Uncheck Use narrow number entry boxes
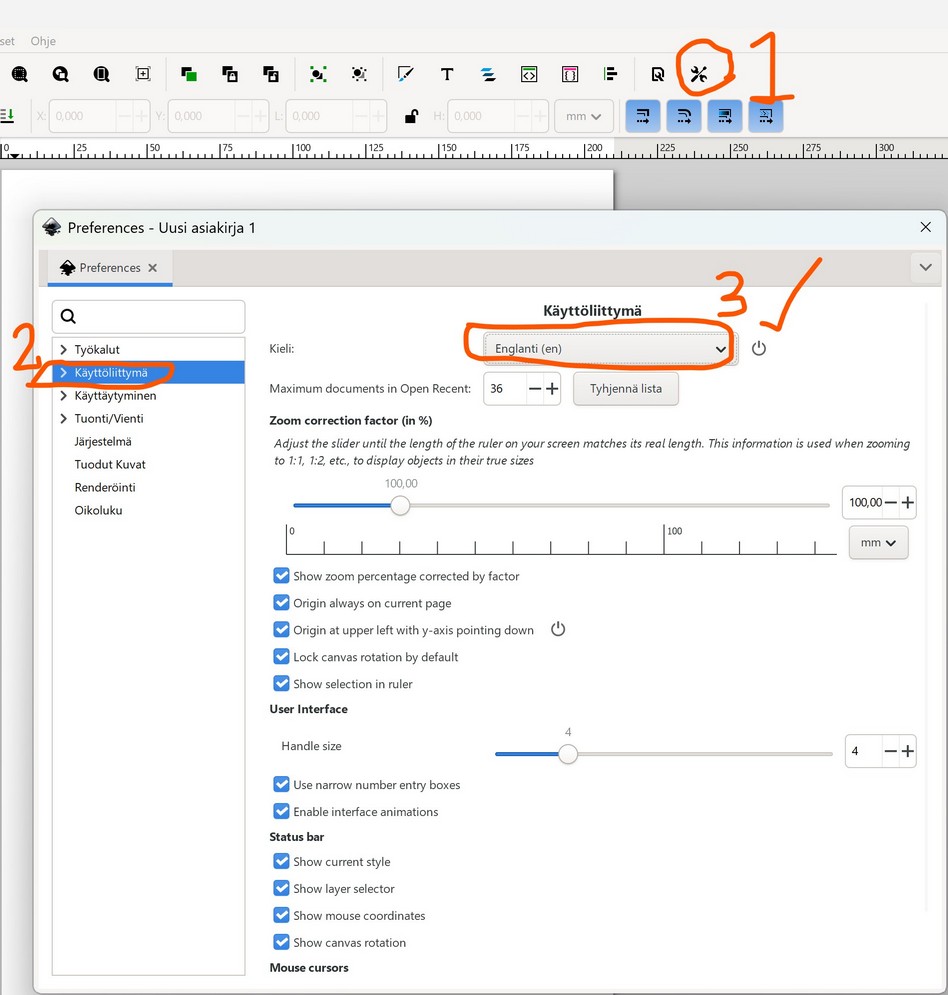The height and width of the screenshot is (995, 948). [x=281, y=784]
